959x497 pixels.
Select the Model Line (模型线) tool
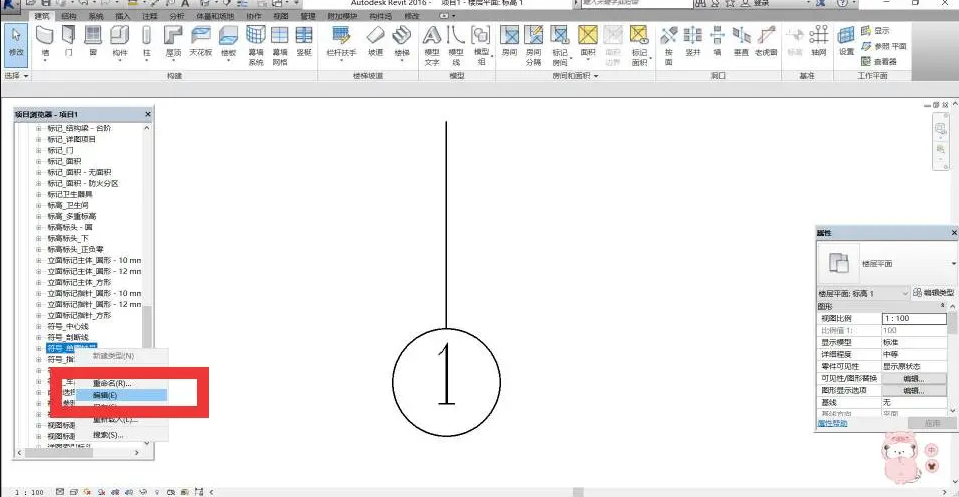pos(456,46)
